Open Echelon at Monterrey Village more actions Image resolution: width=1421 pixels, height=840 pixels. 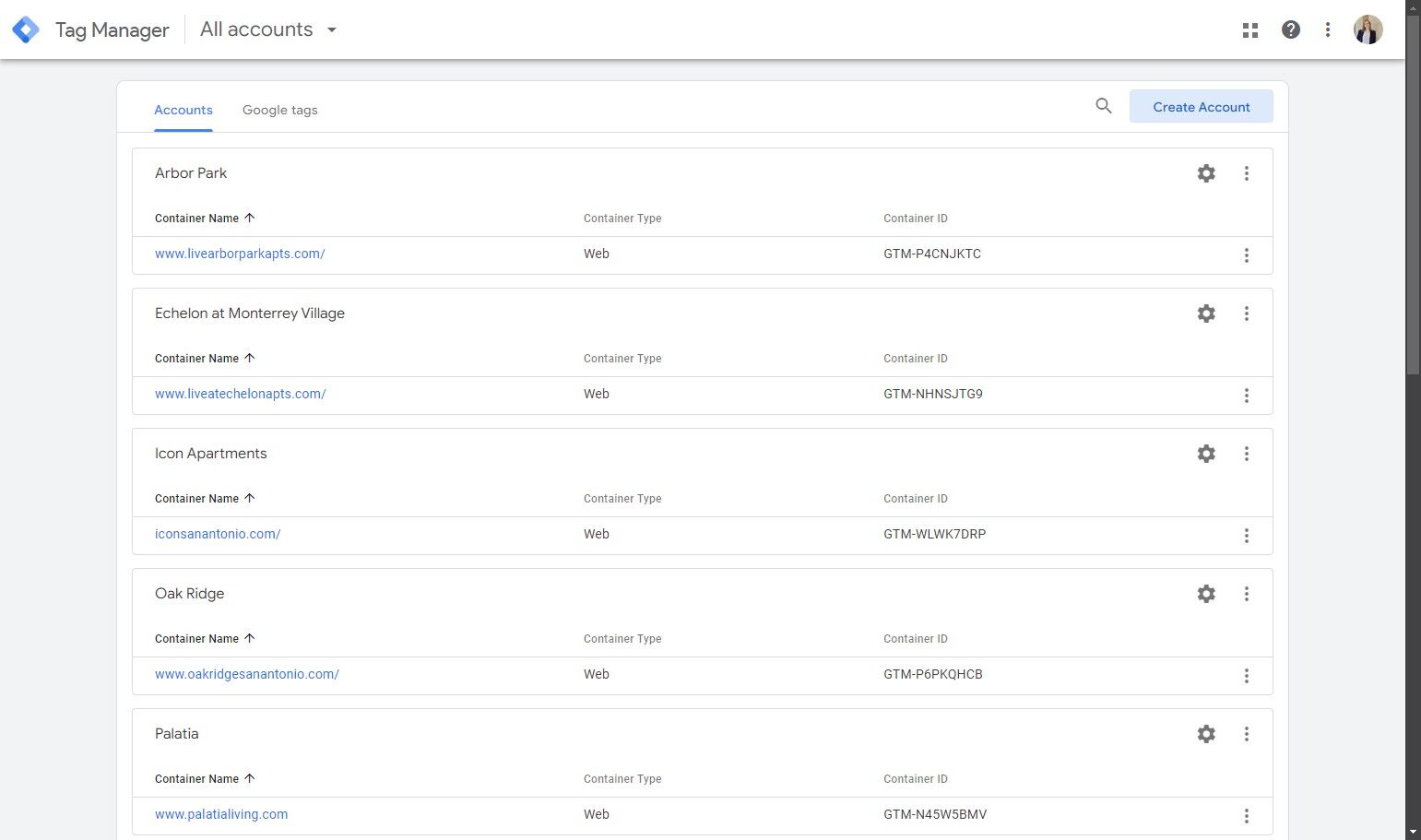[x=1247, y=314]
